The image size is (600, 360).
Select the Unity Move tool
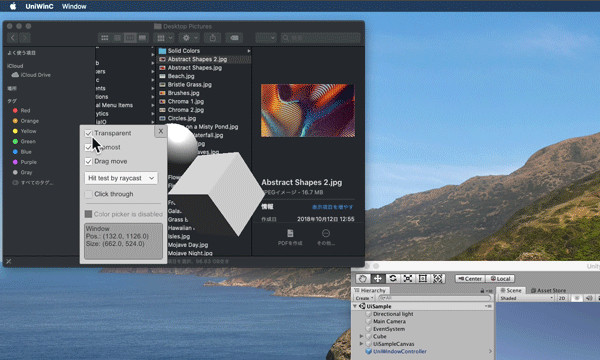[x=378, y=279]
